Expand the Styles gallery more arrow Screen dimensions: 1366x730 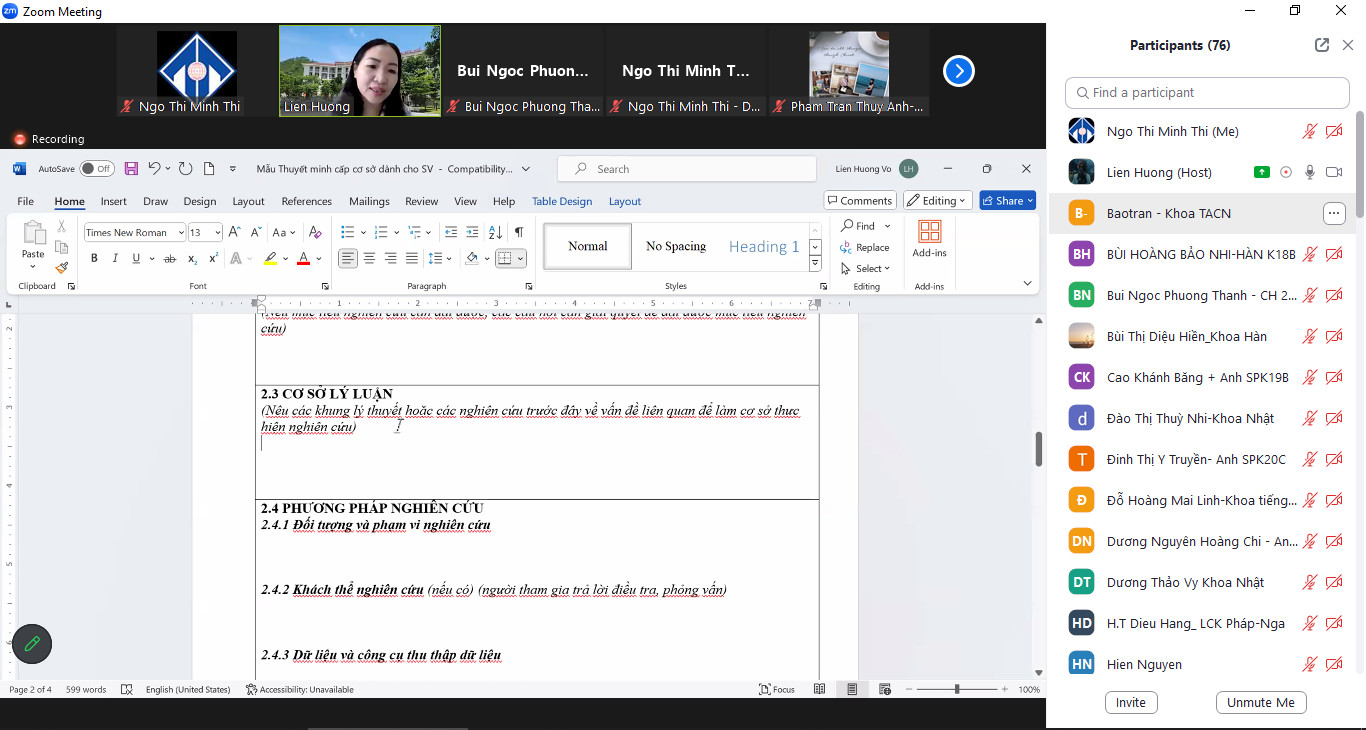point(815,264)
